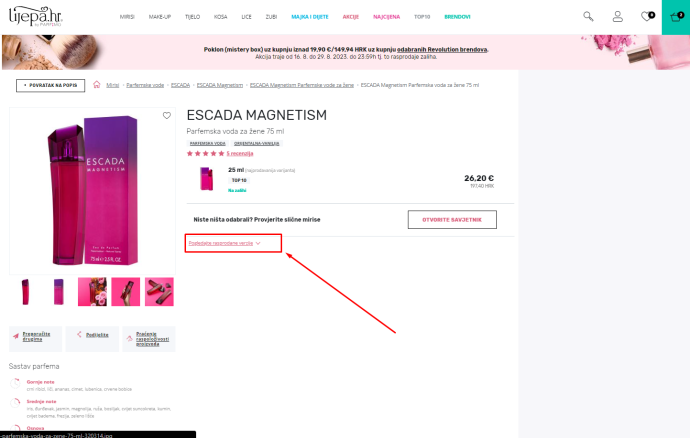This screenshot has width=690, height=438.
Task: Open the shopping cart icon
Action: pos(675,17)
